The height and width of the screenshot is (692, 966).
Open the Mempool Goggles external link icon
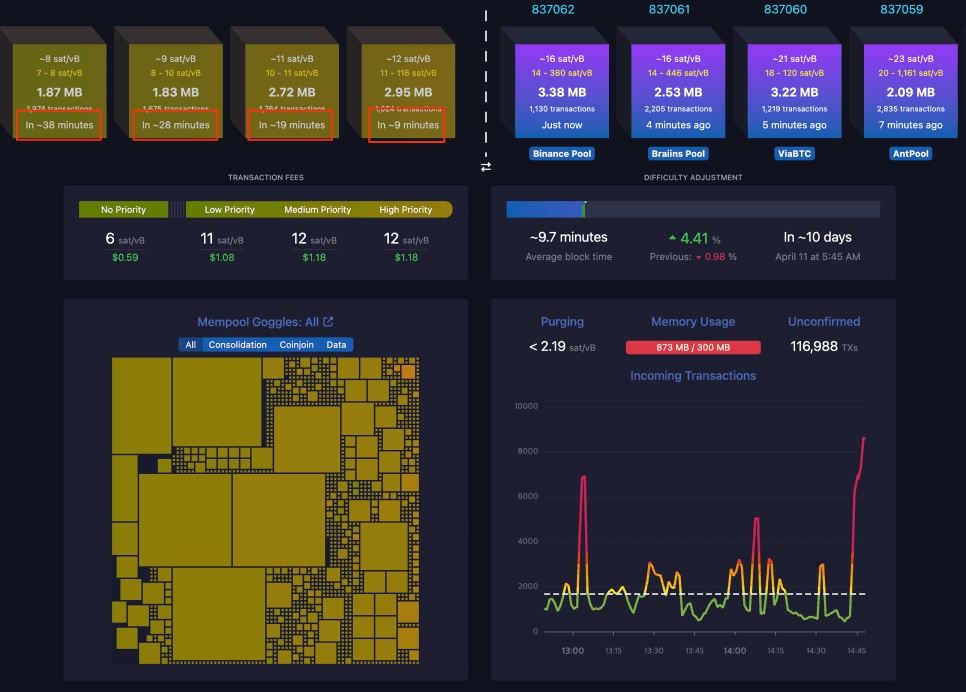pos(328,322)
